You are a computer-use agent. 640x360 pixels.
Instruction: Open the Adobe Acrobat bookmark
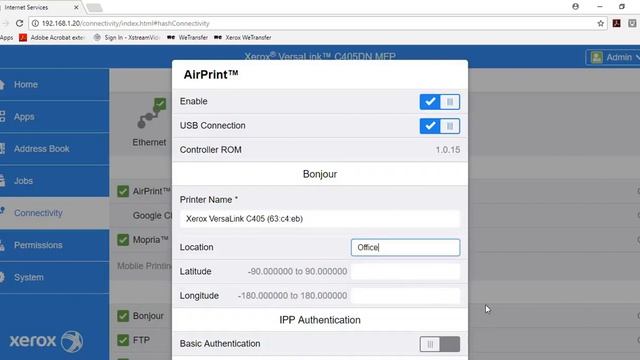click(52, 38)
